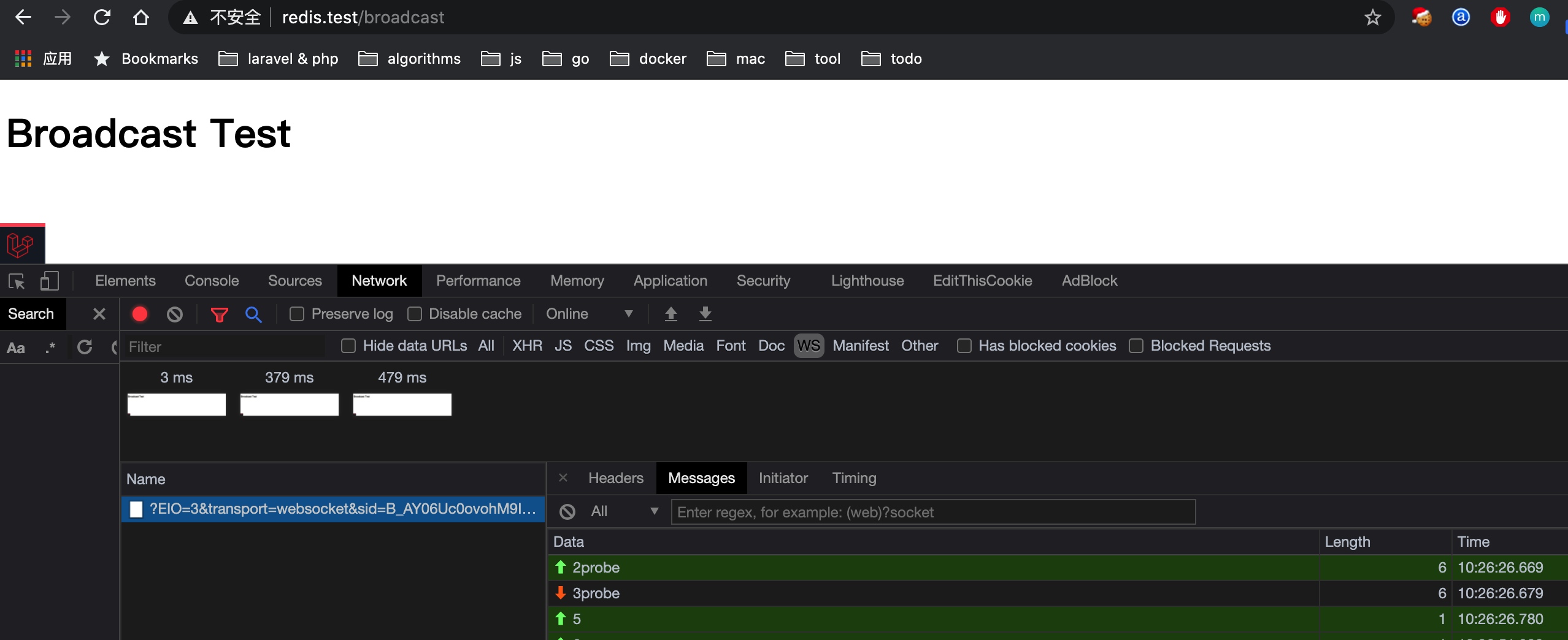Click the browser back arrow
The height and width of the screenshot is (640, 1568).
pos(23,17)
